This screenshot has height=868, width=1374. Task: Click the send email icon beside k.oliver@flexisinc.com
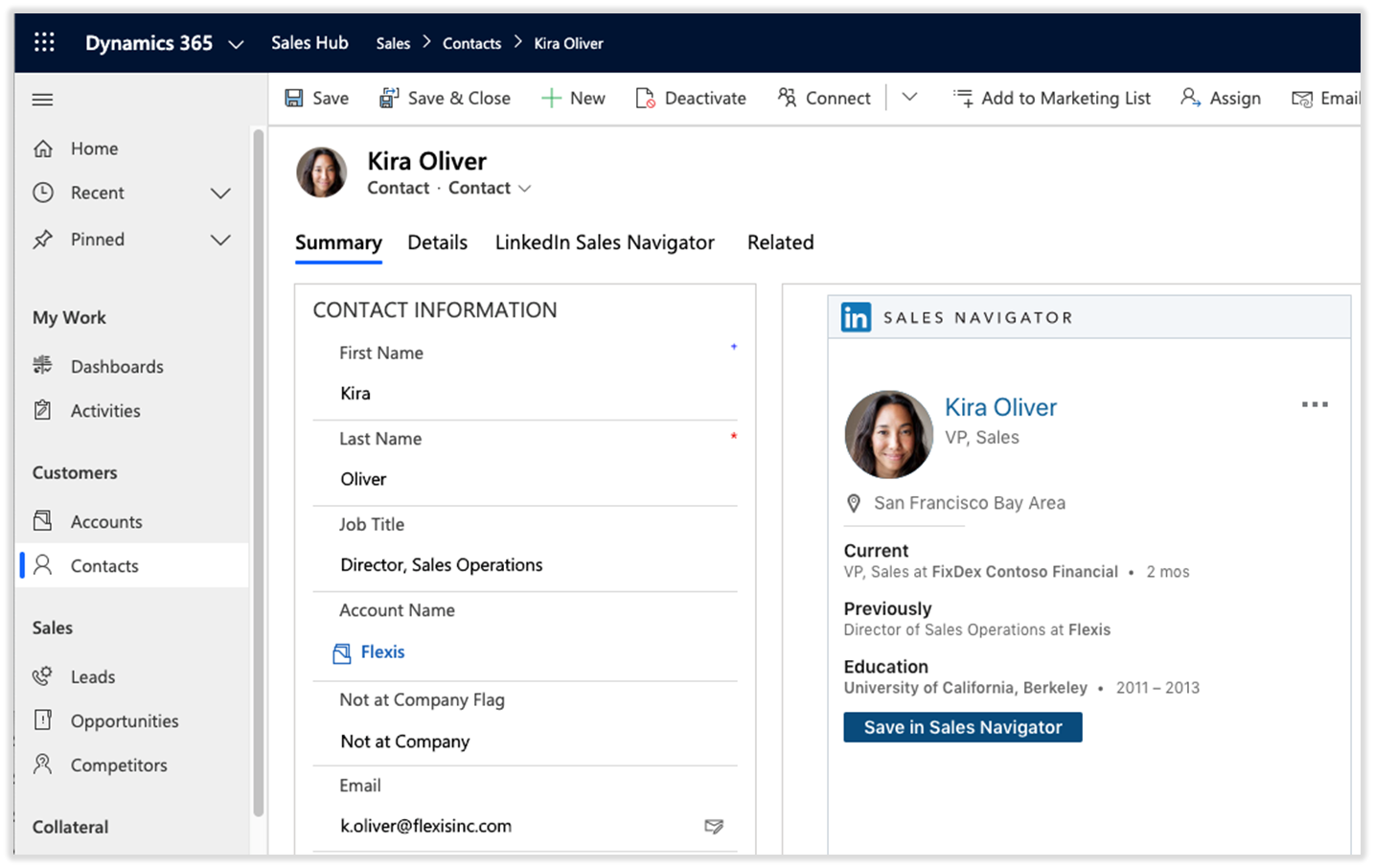click(714, 826)
